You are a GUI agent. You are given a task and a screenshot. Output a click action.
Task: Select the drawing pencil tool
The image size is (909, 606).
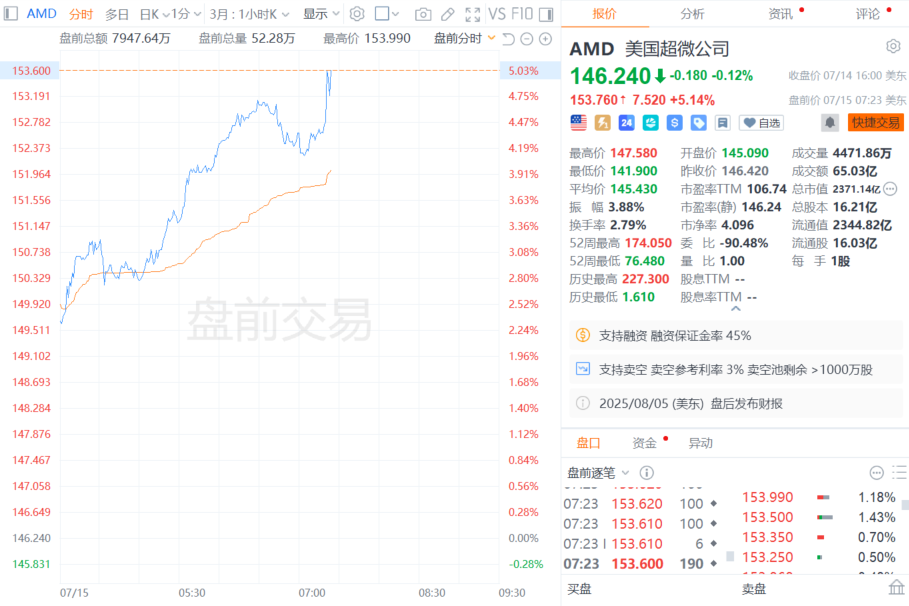448,14
